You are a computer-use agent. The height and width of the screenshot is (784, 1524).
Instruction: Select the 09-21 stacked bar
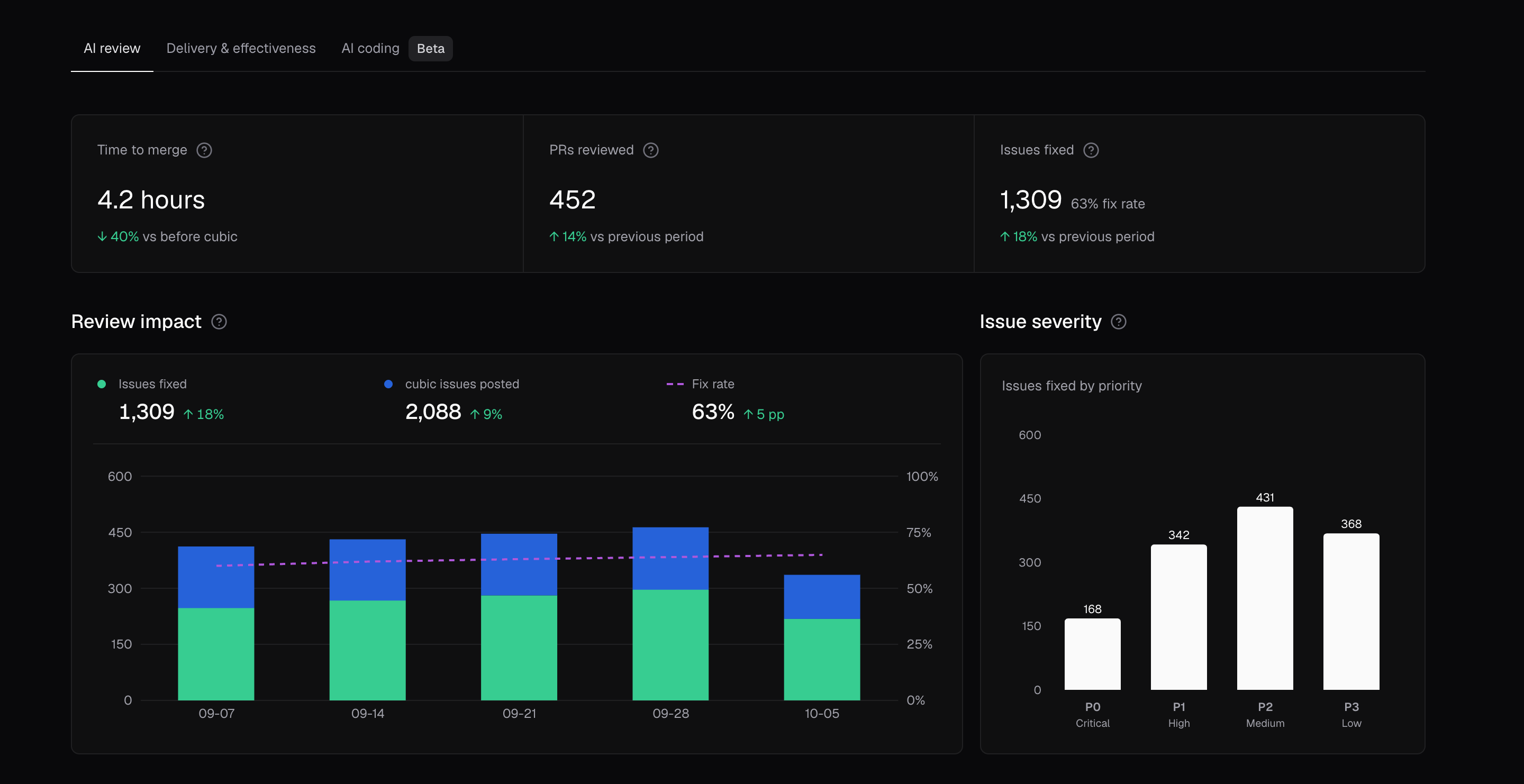(519, 617)
